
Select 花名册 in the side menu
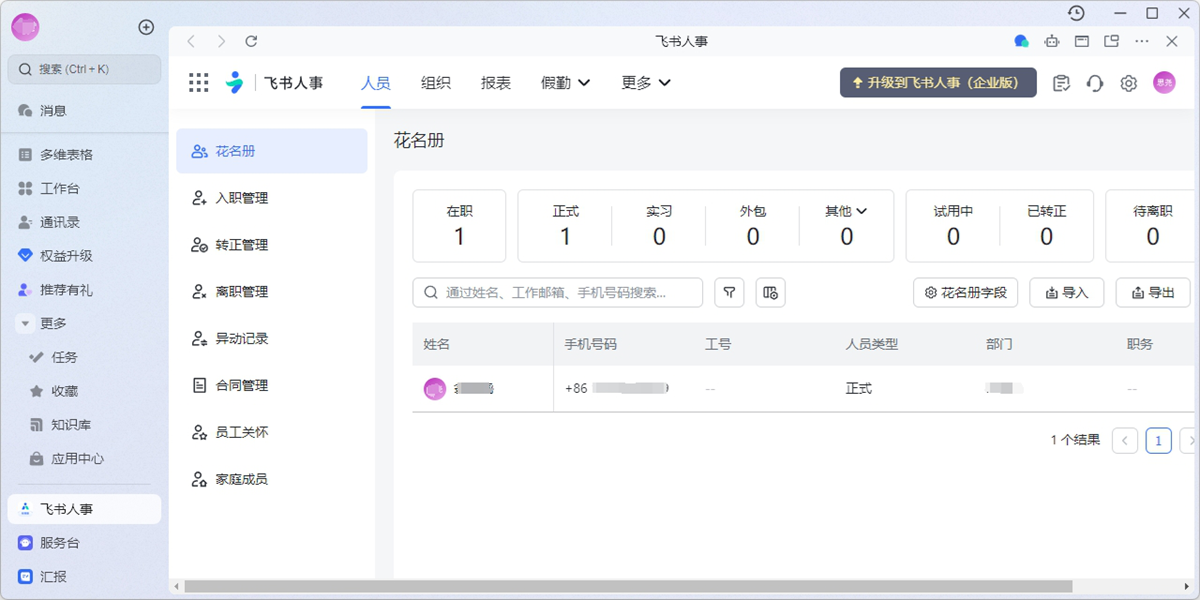pos(272,151)
